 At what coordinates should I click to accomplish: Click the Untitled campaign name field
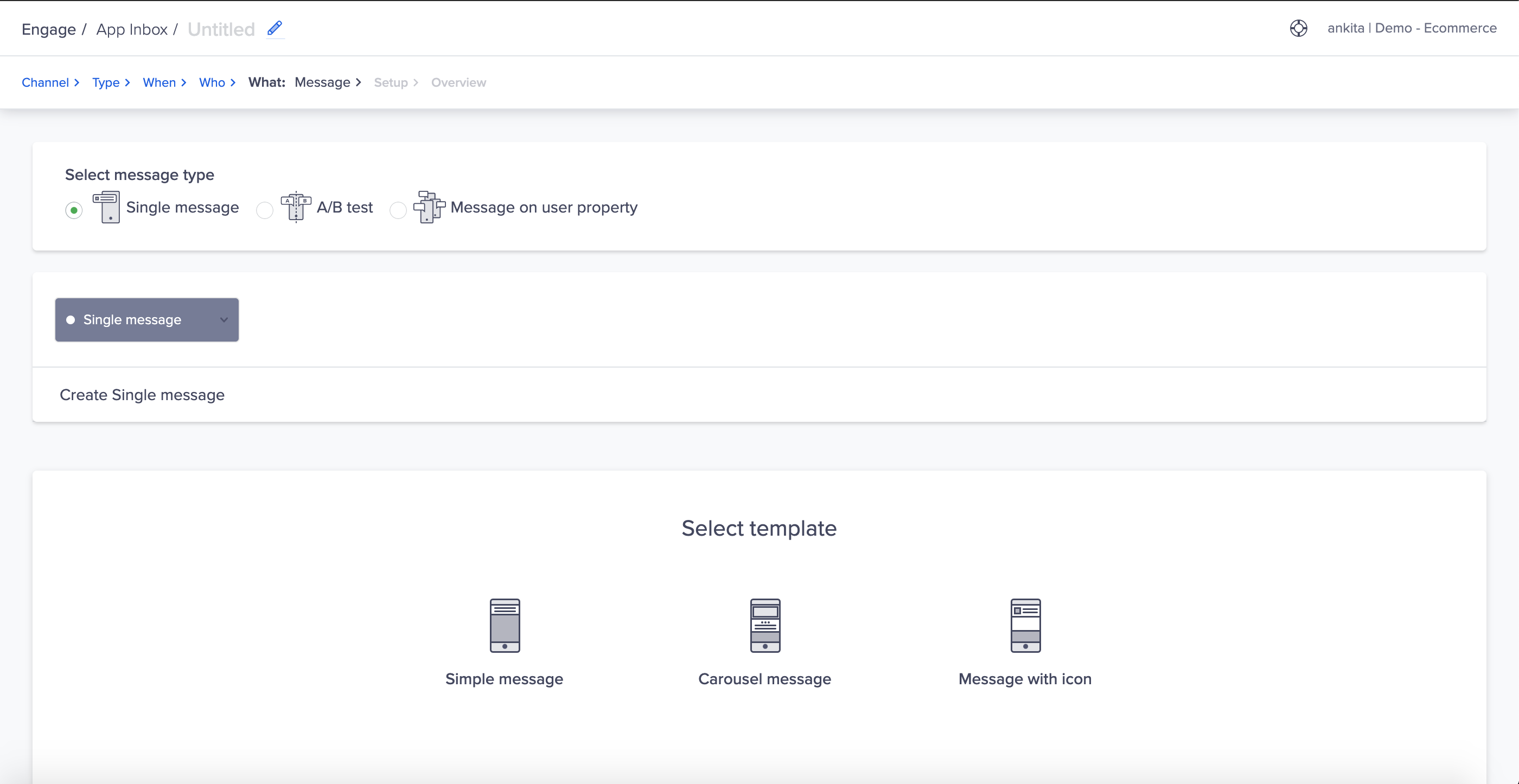click(221, 29)
